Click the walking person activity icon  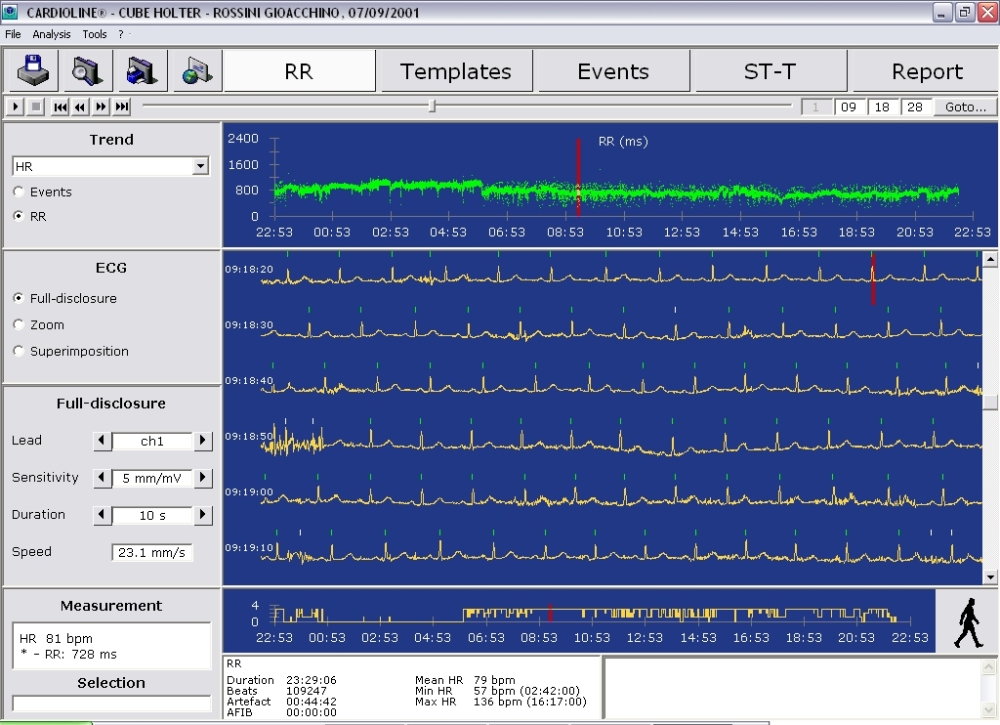click(x=966, y=621)
